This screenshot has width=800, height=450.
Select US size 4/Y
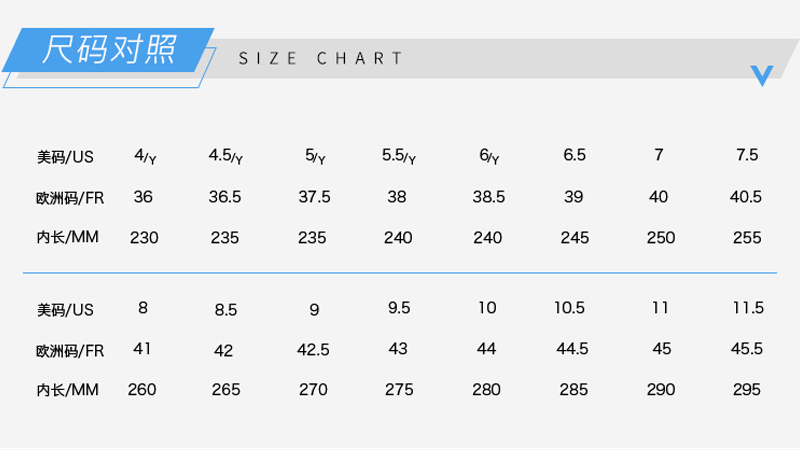coord(145,156)
